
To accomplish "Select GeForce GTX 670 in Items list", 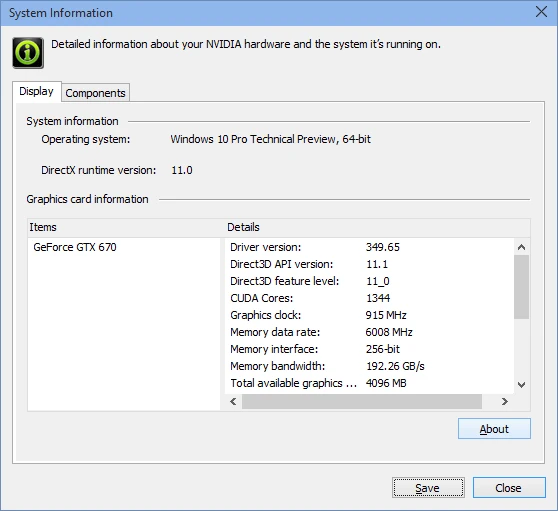I will tap(75, 247).
